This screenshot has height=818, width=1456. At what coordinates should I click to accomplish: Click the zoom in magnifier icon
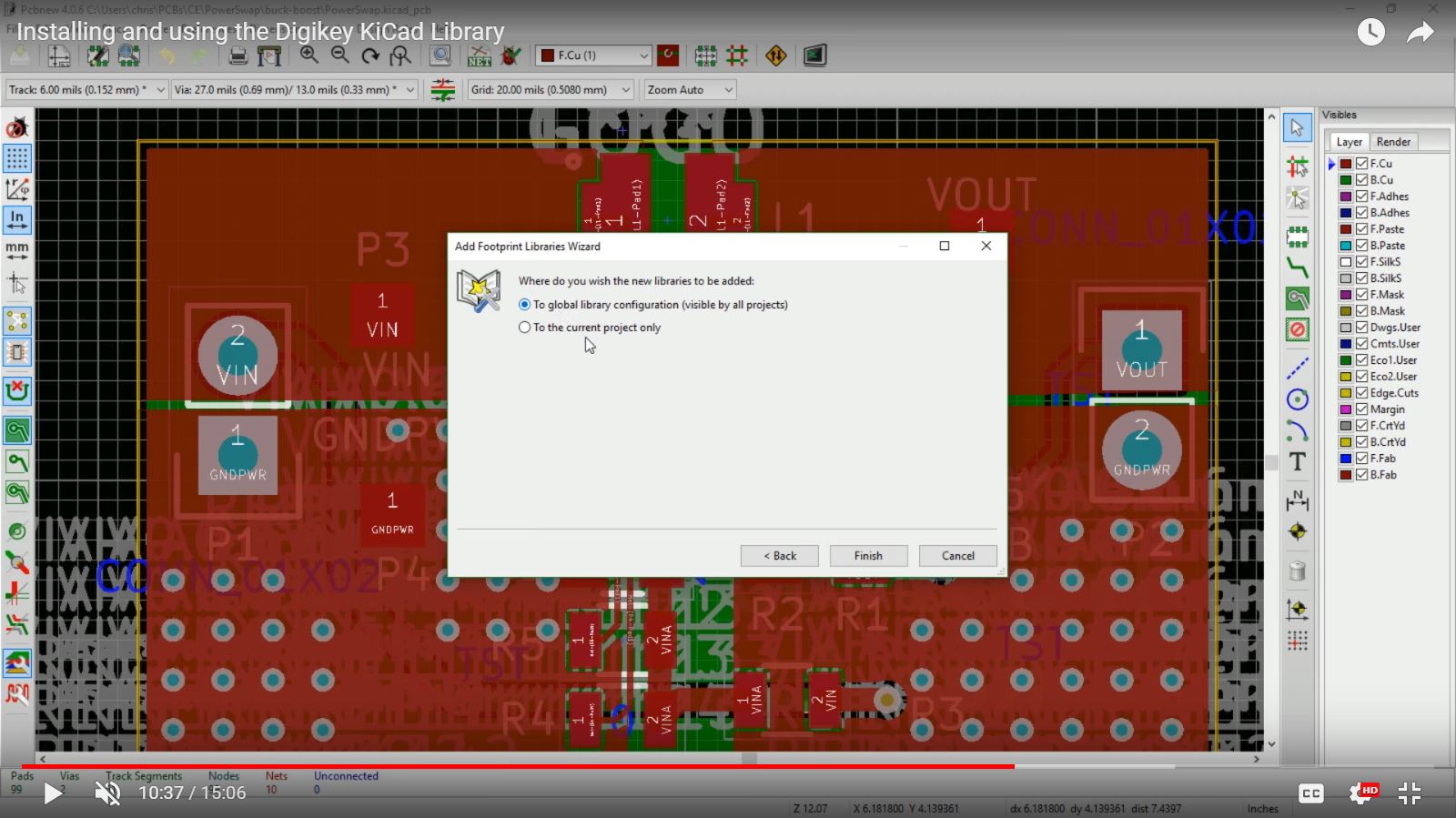pos(309,56)
